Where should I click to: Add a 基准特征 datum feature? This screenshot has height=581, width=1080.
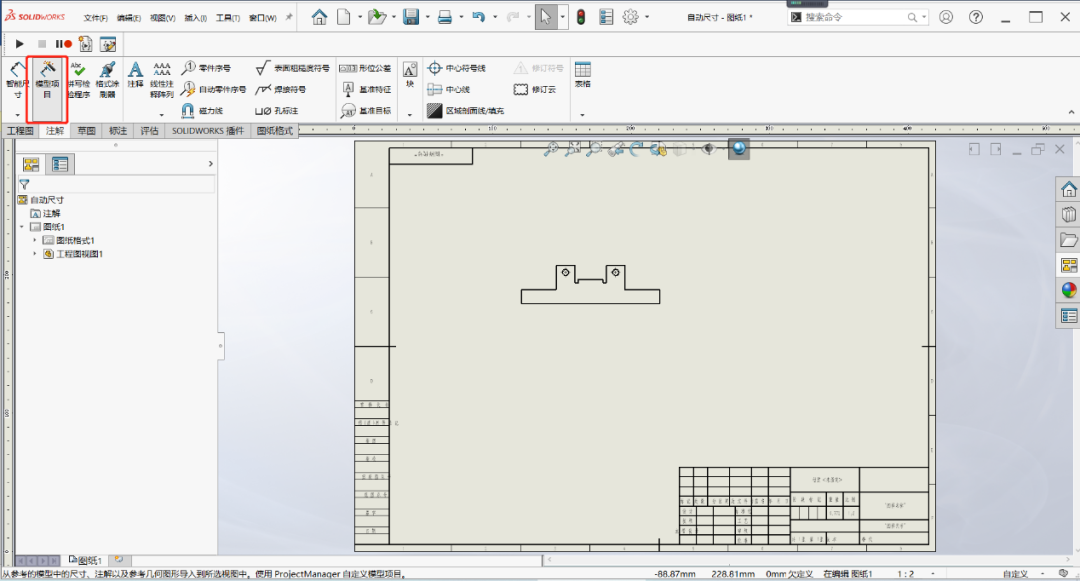coord(366,89)
